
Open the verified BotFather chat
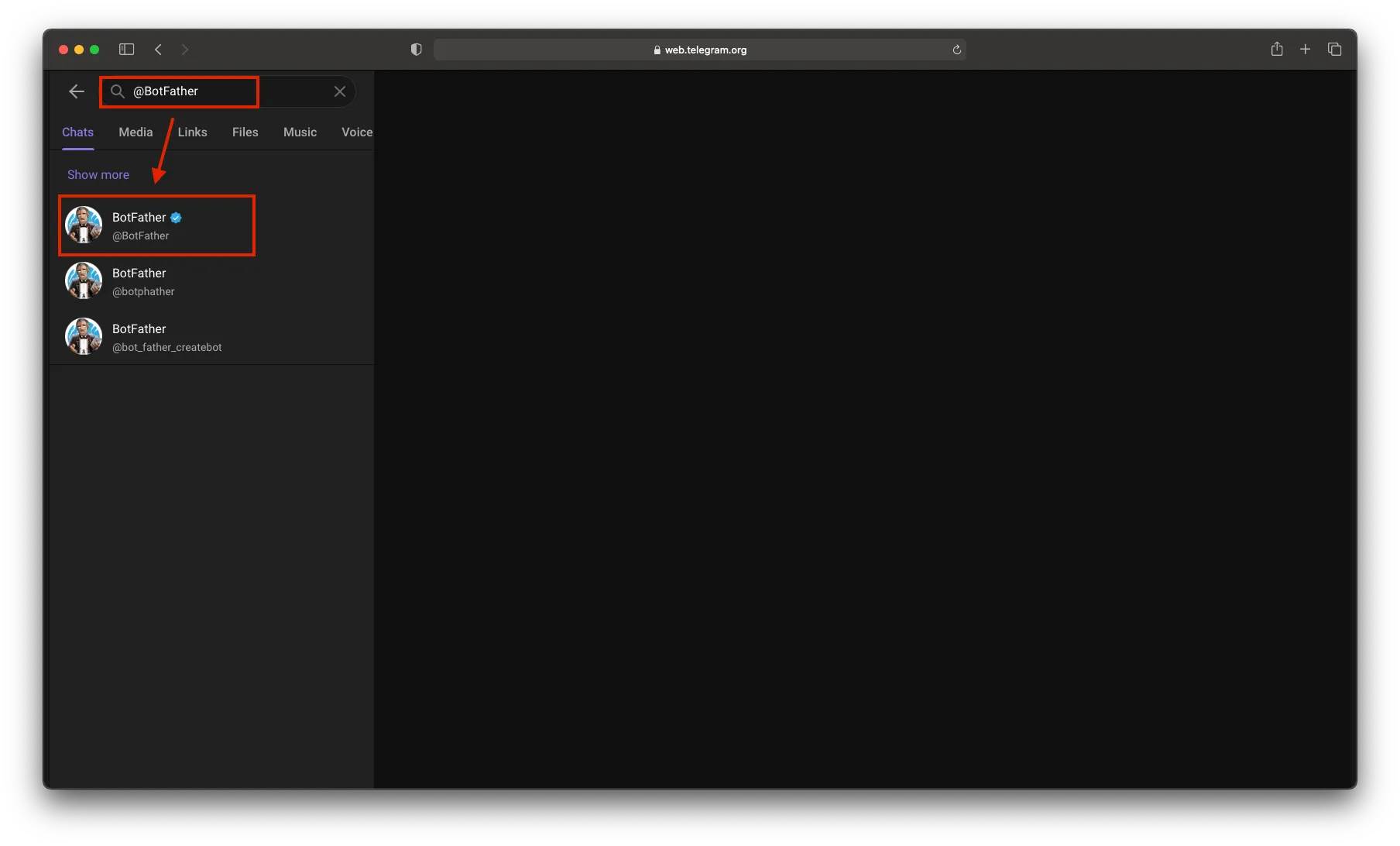pos(211,225)
